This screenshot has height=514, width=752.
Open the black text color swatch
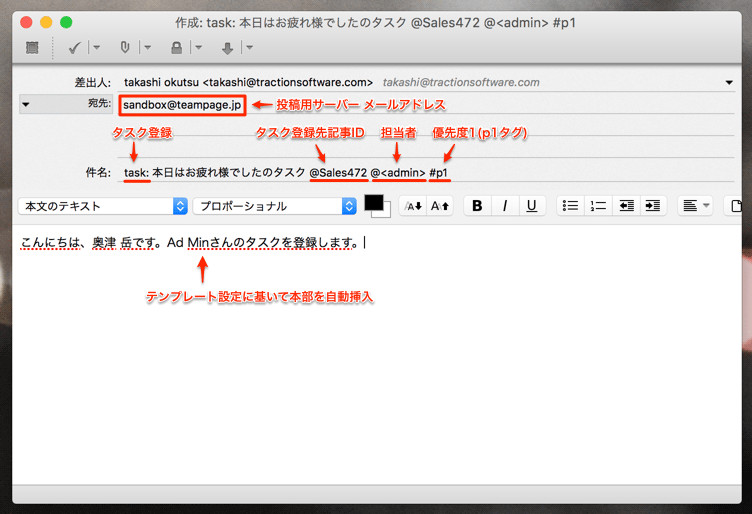(374, 203)
